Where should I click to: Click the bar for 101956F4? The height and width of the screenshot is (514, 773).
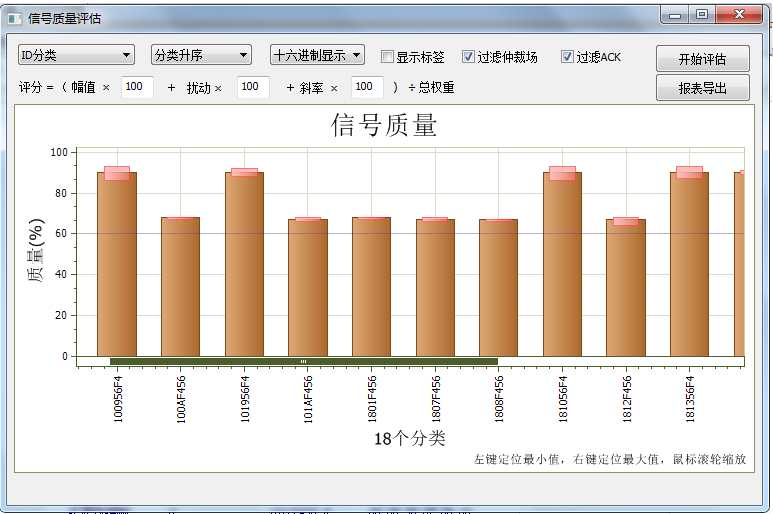click(245, 264)
